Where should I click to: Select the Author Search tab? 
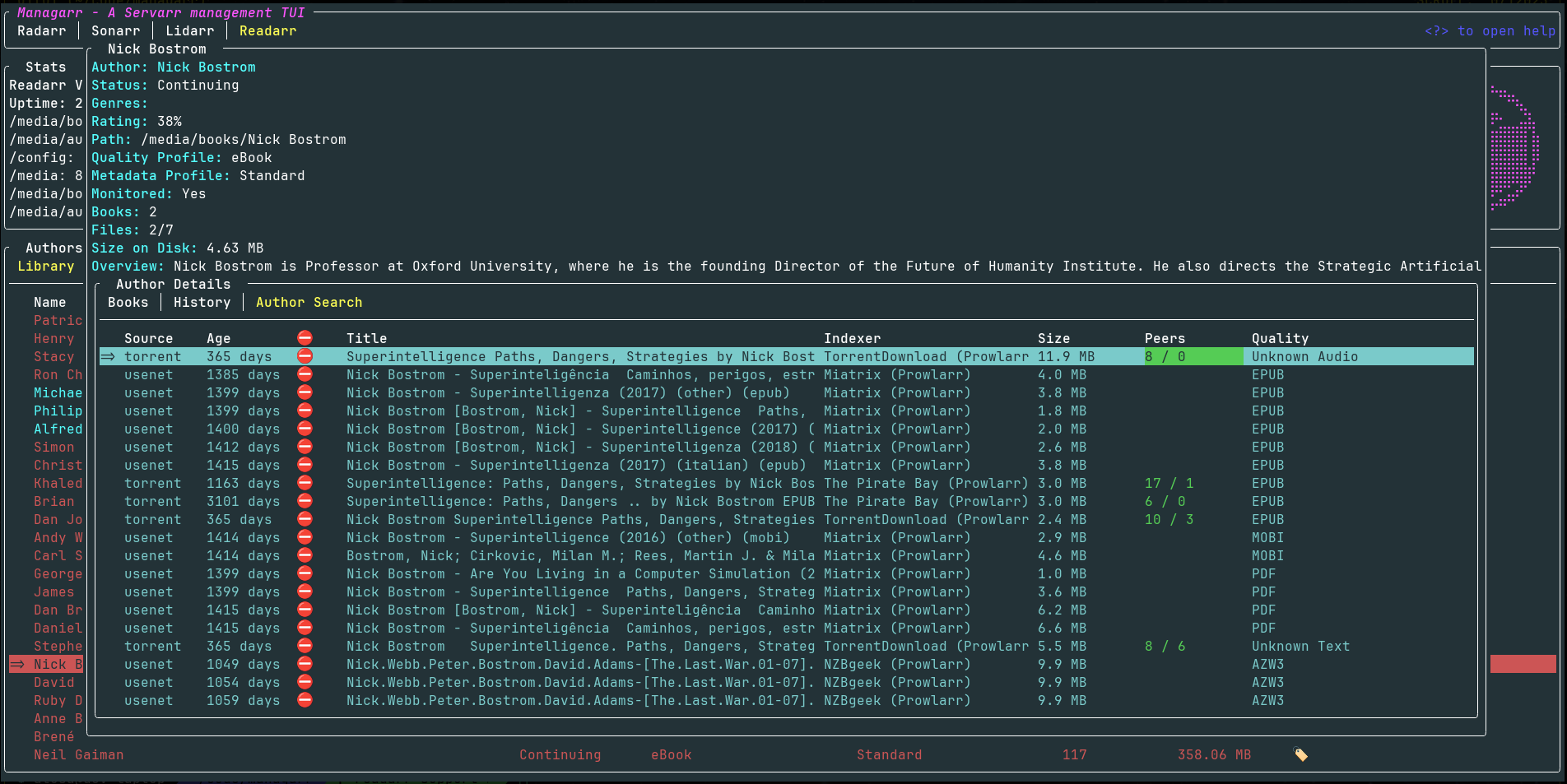(x=309, y=302)
